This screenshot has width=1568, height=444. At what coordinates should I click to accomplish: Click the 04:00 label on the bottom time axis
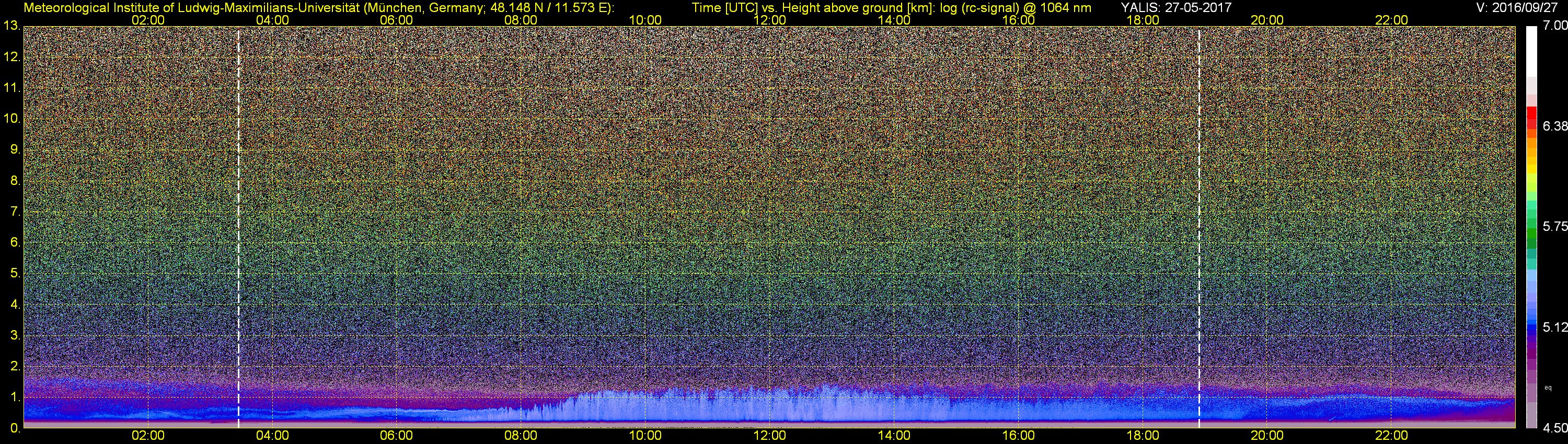[x=272, y=436]
